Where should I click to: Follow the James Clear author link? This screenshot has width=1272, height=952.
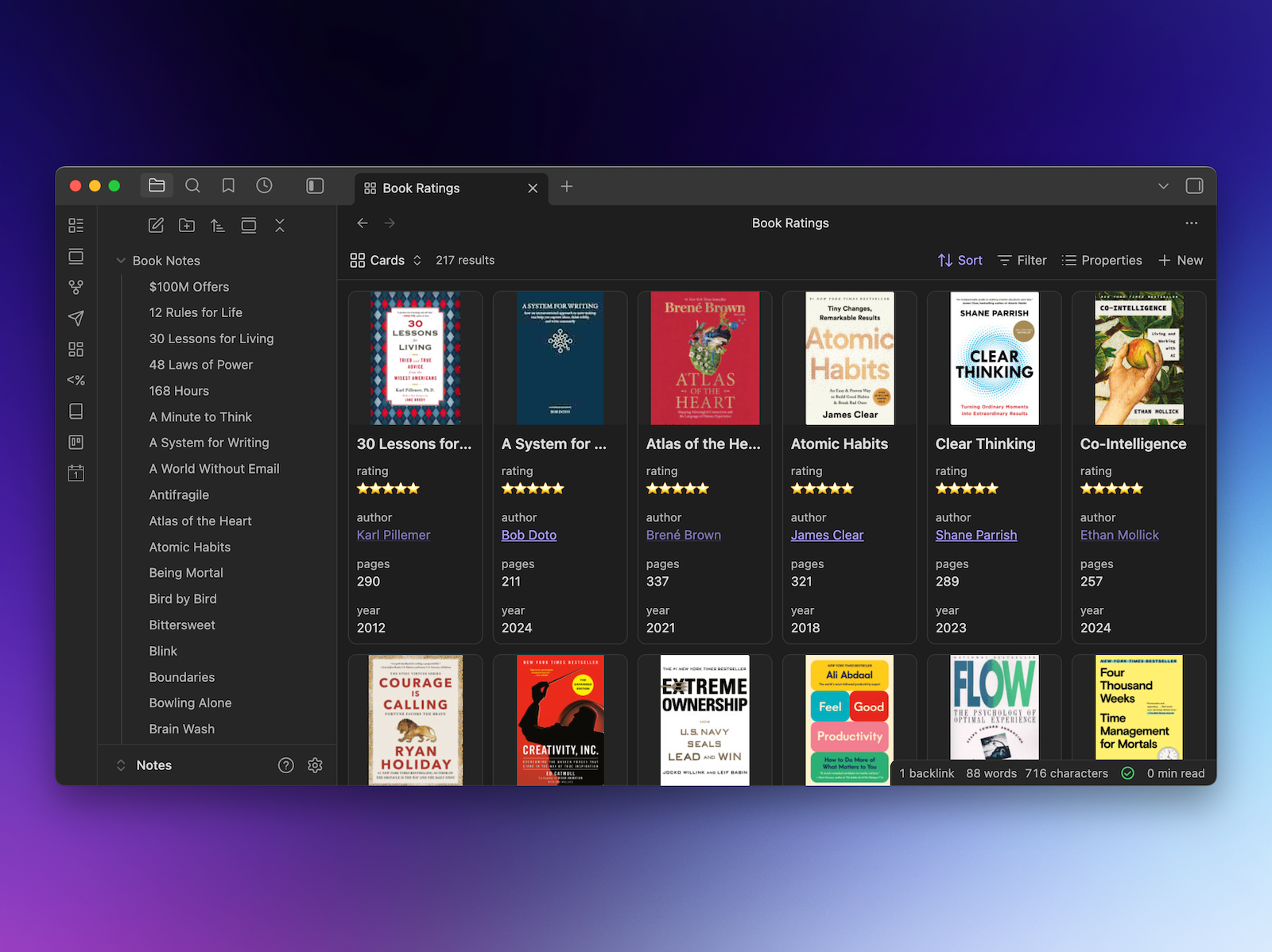[827, 535]
